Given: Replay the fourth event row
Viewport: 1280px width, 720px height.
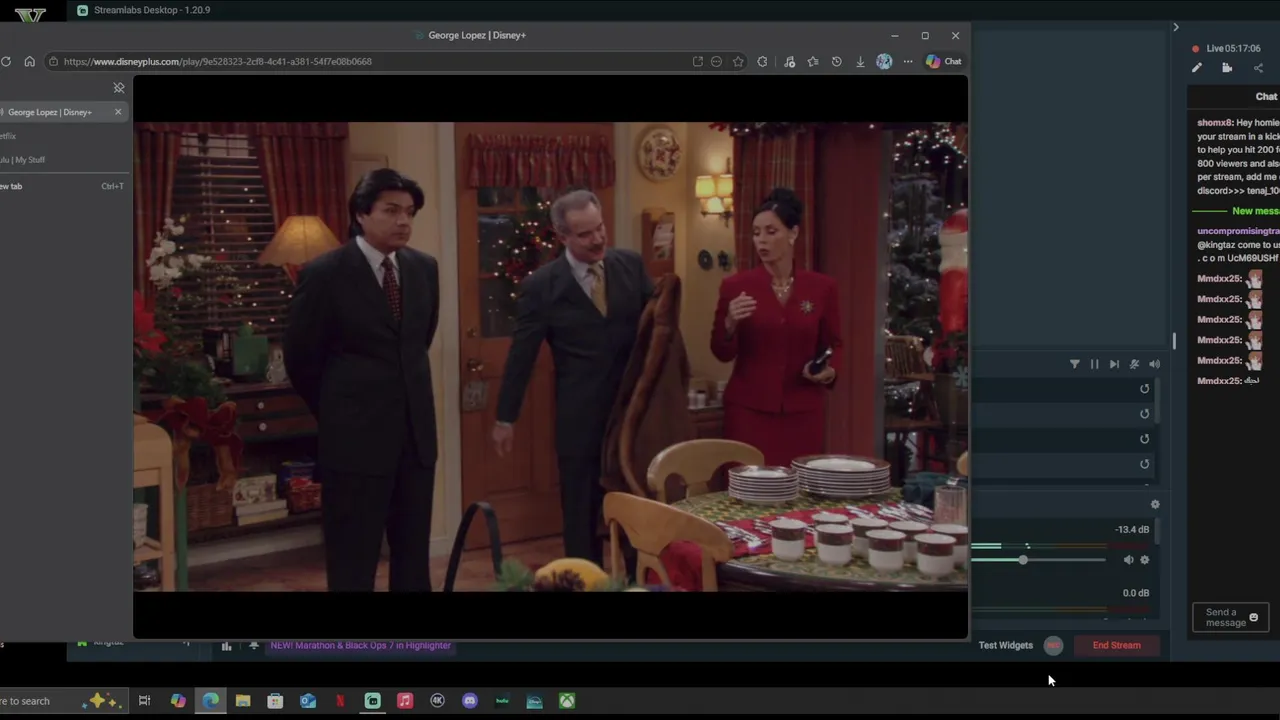Looking at the screenshot, I should [x=1145, y=464].
